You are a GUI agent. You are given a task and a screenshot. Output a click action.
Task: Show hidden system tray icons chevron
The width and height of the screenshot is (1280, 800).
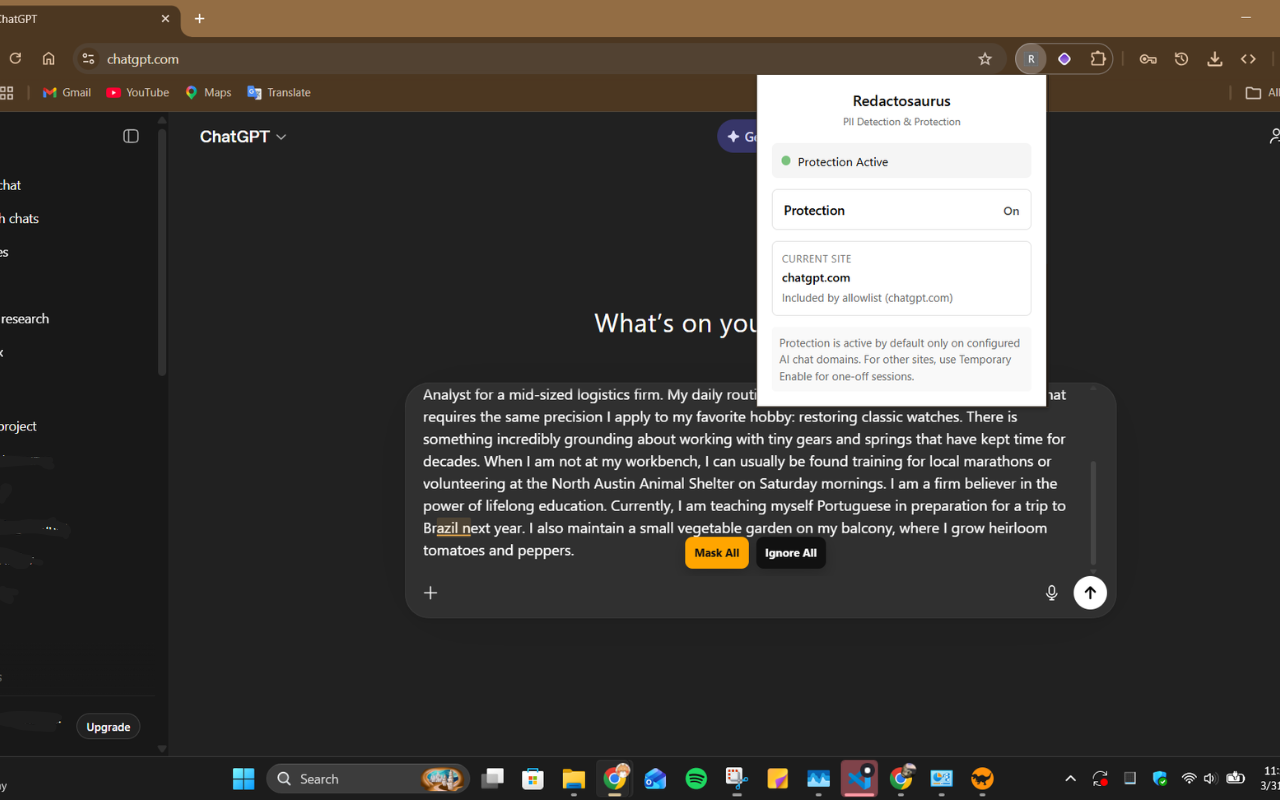click(x=1070, y=779)
